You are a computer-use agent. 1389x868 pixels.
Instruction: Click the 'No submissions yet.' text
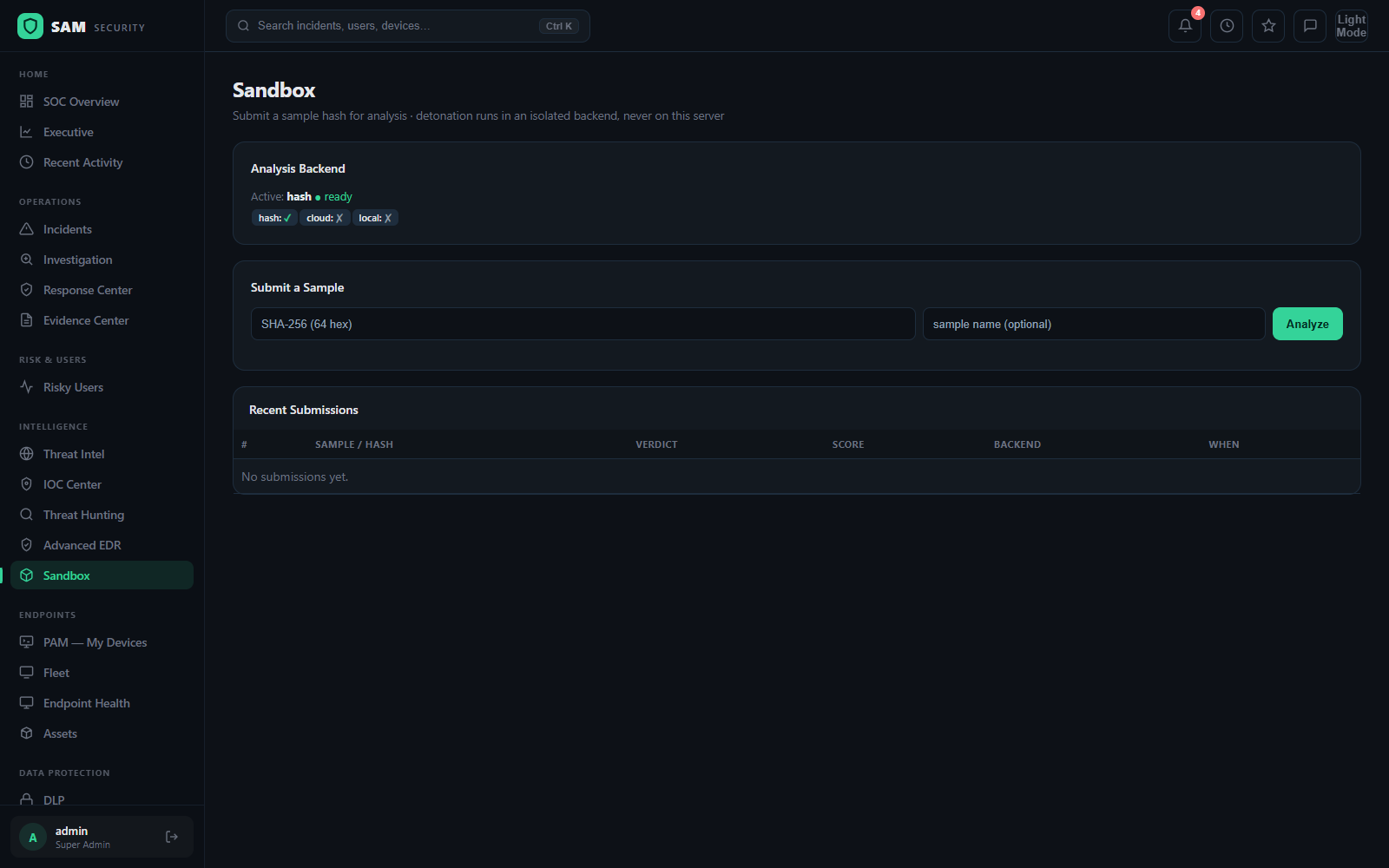[x=295, y=477]
